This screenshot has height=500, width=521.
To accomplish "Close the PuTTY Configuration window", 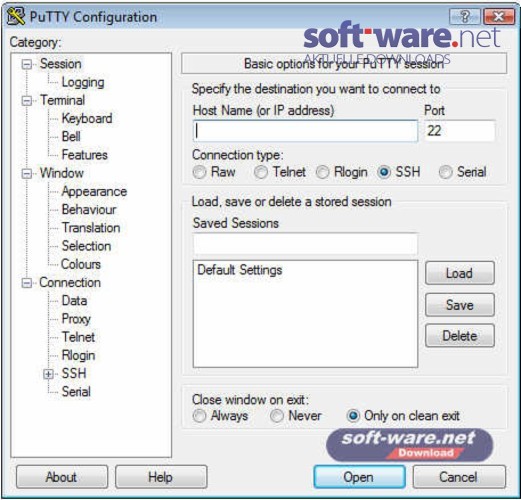I will (x=498, y=16).
